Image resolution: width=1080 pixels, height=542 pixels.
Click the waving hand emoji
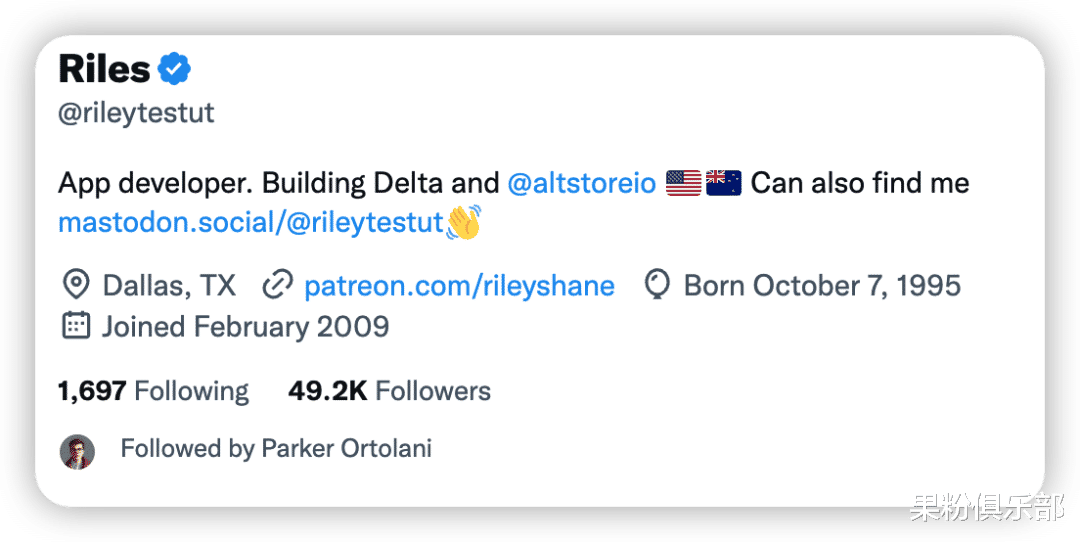coord(463,222)
